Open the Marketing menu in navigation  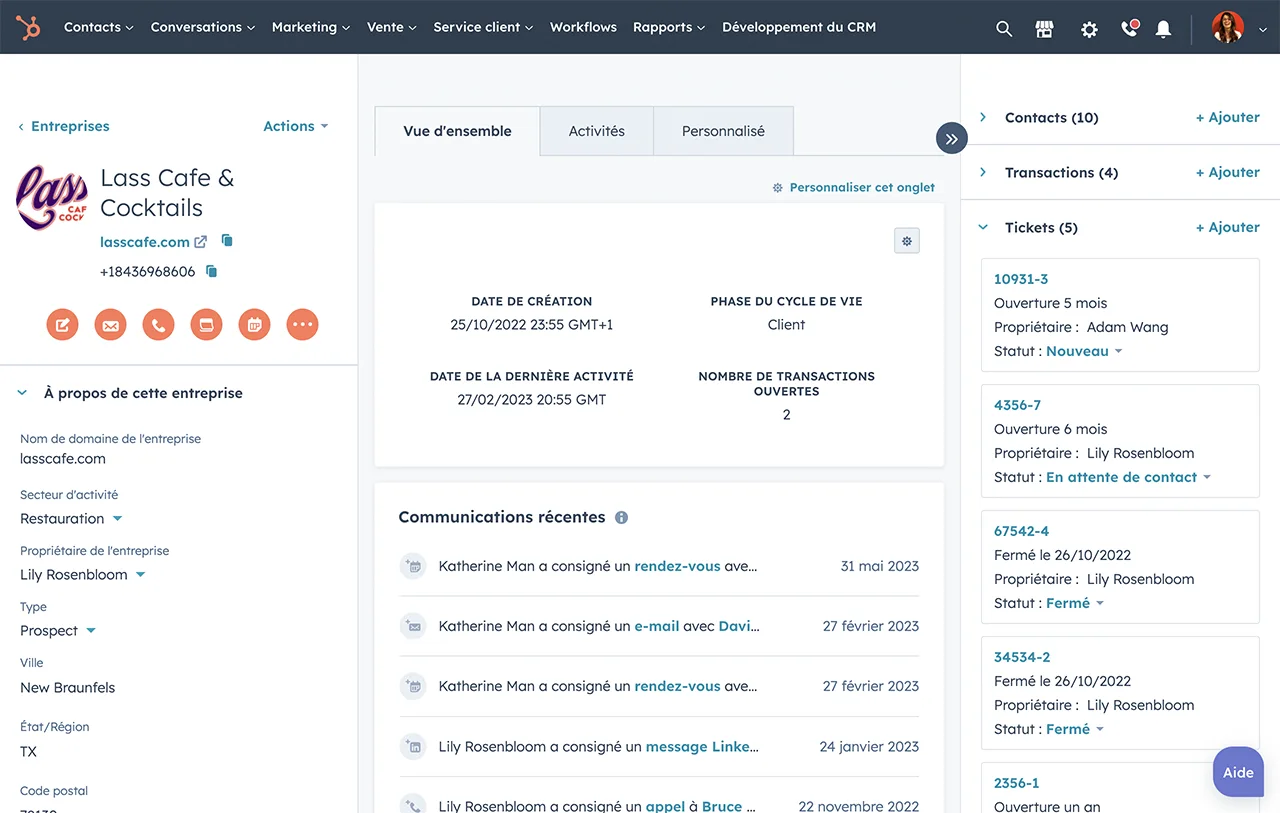pos(310,27)
